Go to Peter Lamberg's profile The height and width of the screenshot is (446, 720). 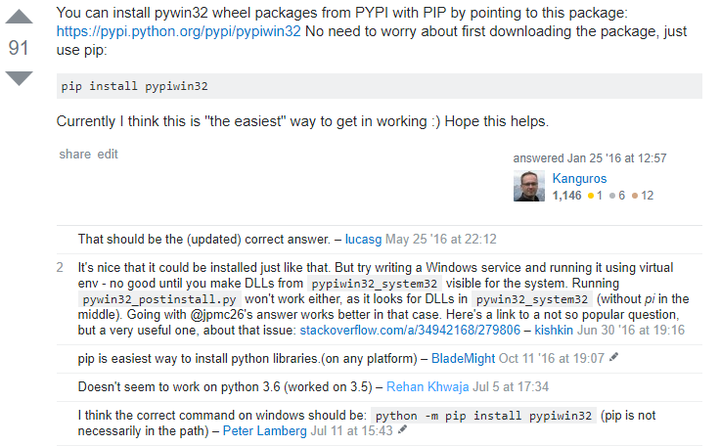pos(266,430)
